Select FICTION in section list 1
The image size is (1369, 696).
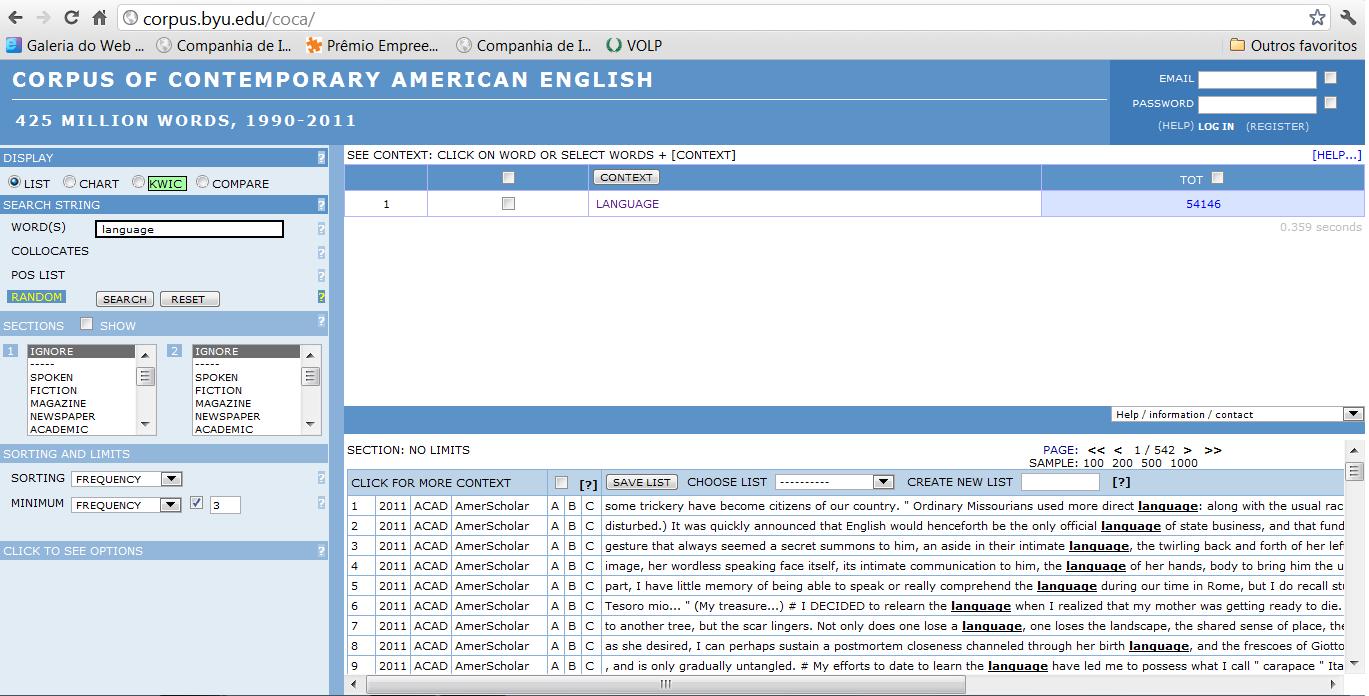coord(53,391)
